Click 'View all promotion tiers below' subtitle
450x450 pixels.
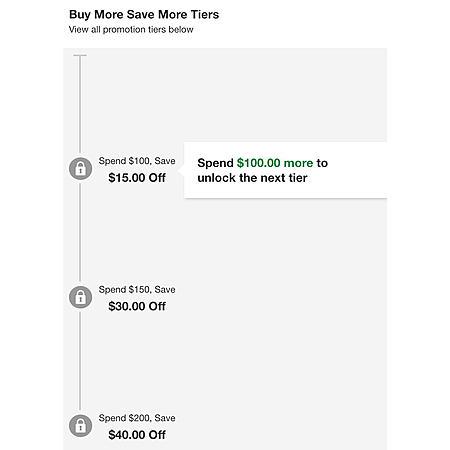[131, 30]
